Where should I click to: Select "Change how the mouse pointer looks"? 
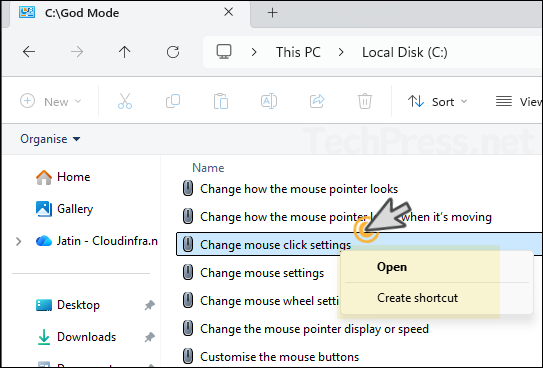pos(299,189)
